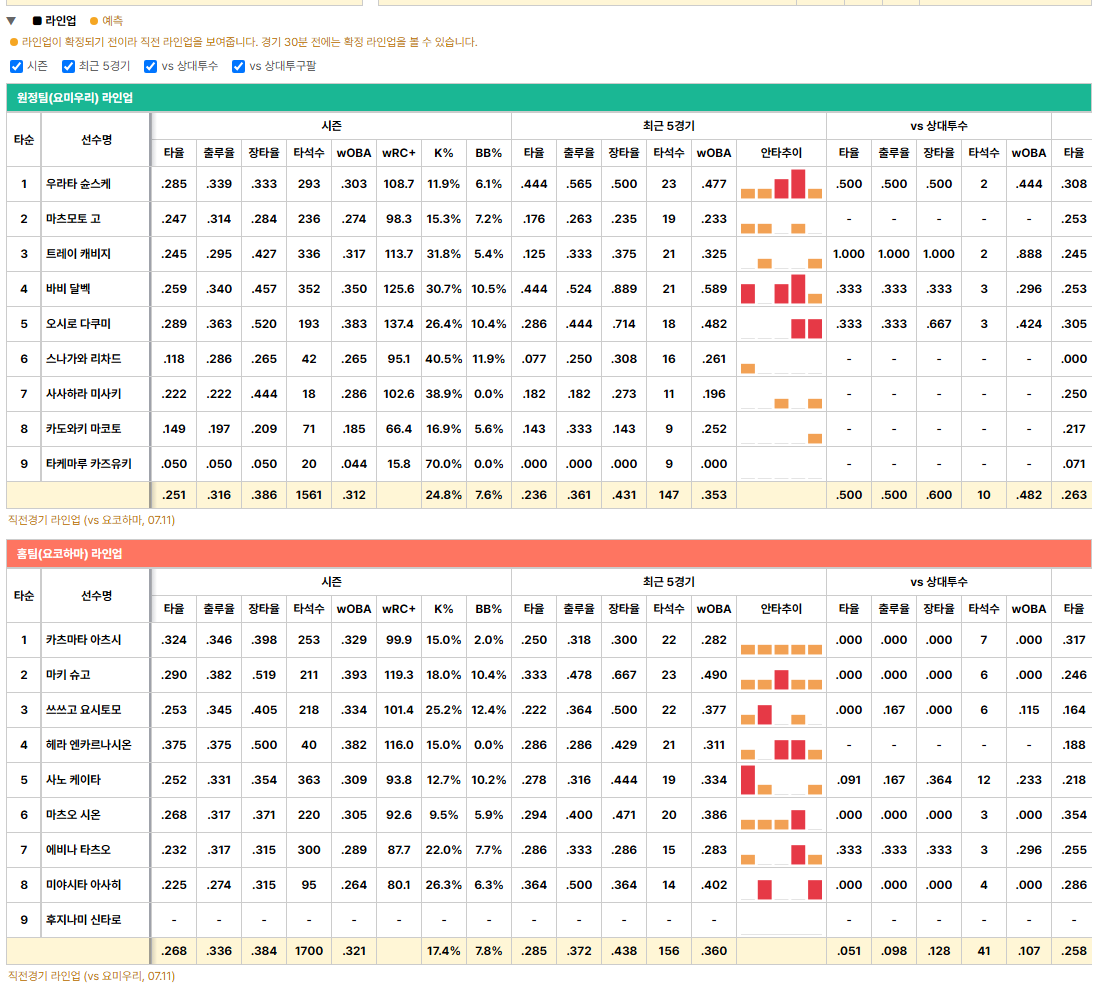View 사노 케이타 hit trend chart

click(x=781, y=780)
